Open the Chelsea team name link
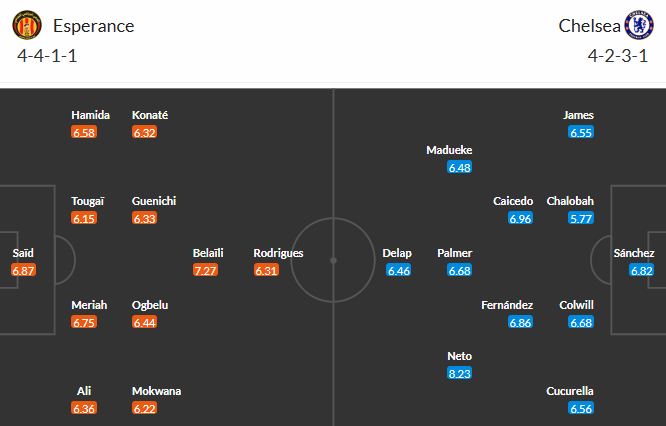Image resolution: width=666 pixels, height=426 pixels. pos(587,26)
